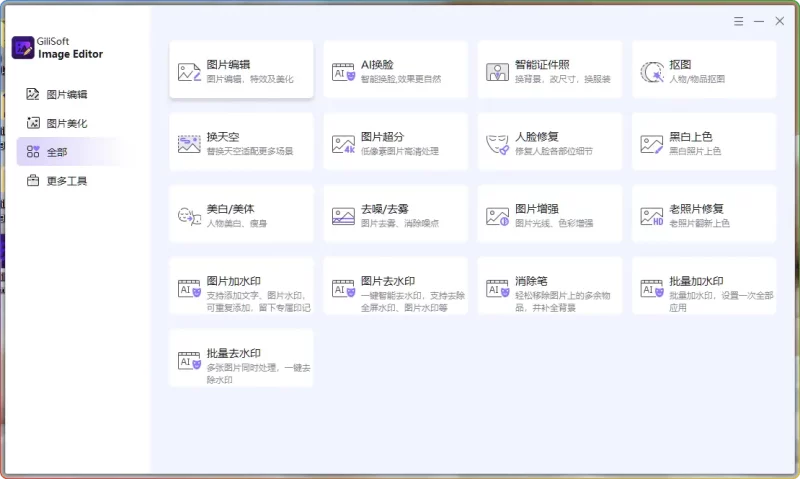Click 黑白照片上色 description text
This screenshot has width=800, height=479.
click(x=695, y=151)
